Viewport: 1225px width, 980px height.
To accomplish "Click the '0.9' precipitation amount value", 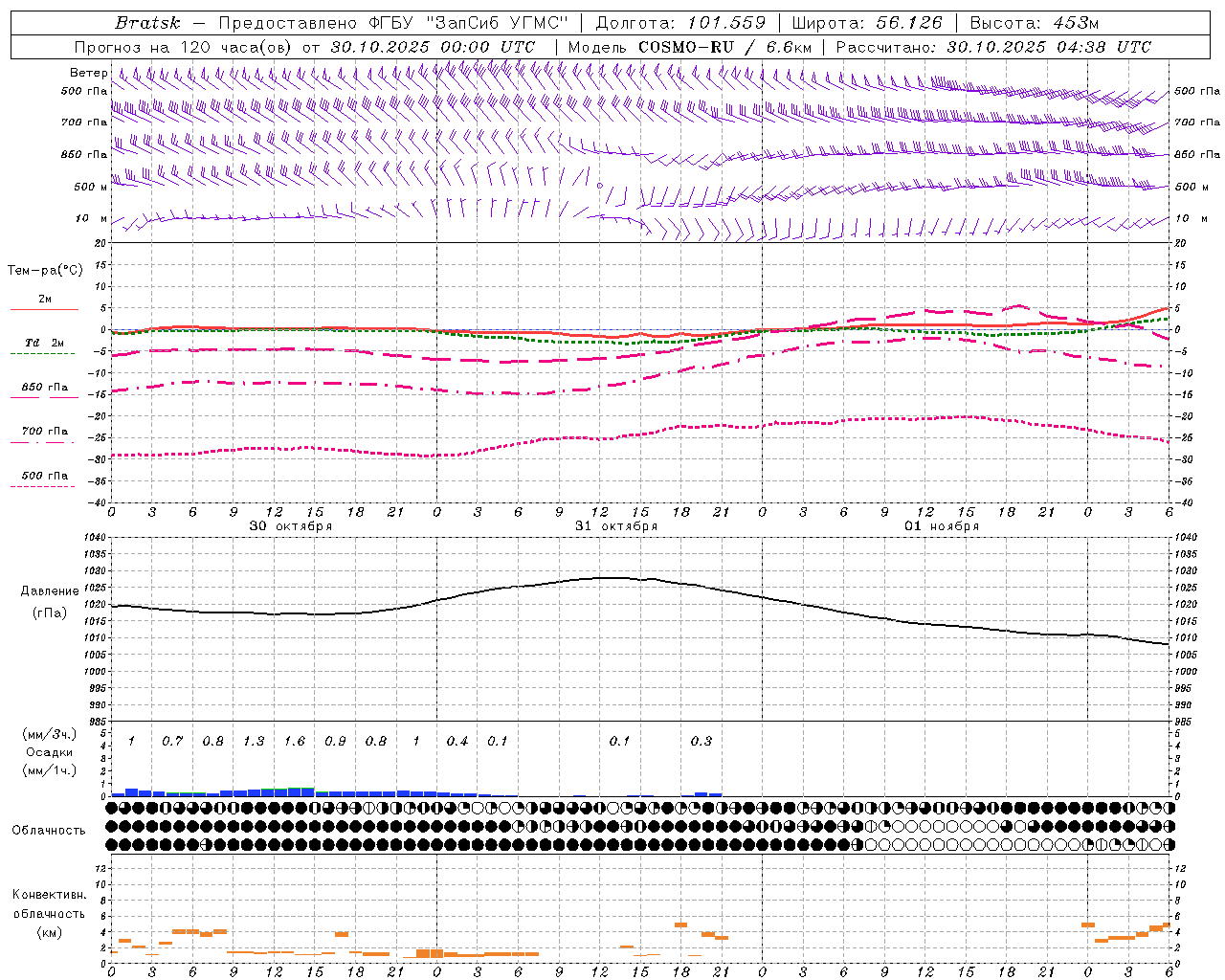I will click(x=335, y=741).
